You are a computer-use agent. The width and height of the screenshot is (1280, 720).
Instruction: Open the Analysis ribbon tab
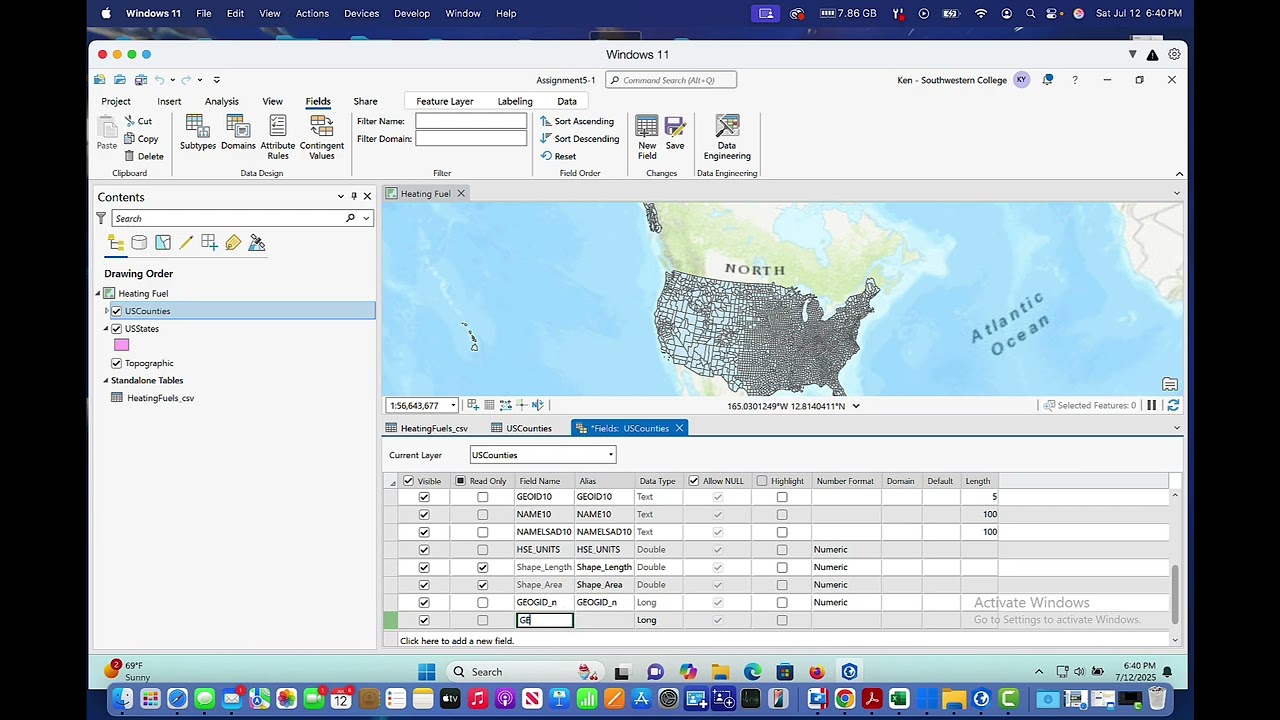(222, 101)
